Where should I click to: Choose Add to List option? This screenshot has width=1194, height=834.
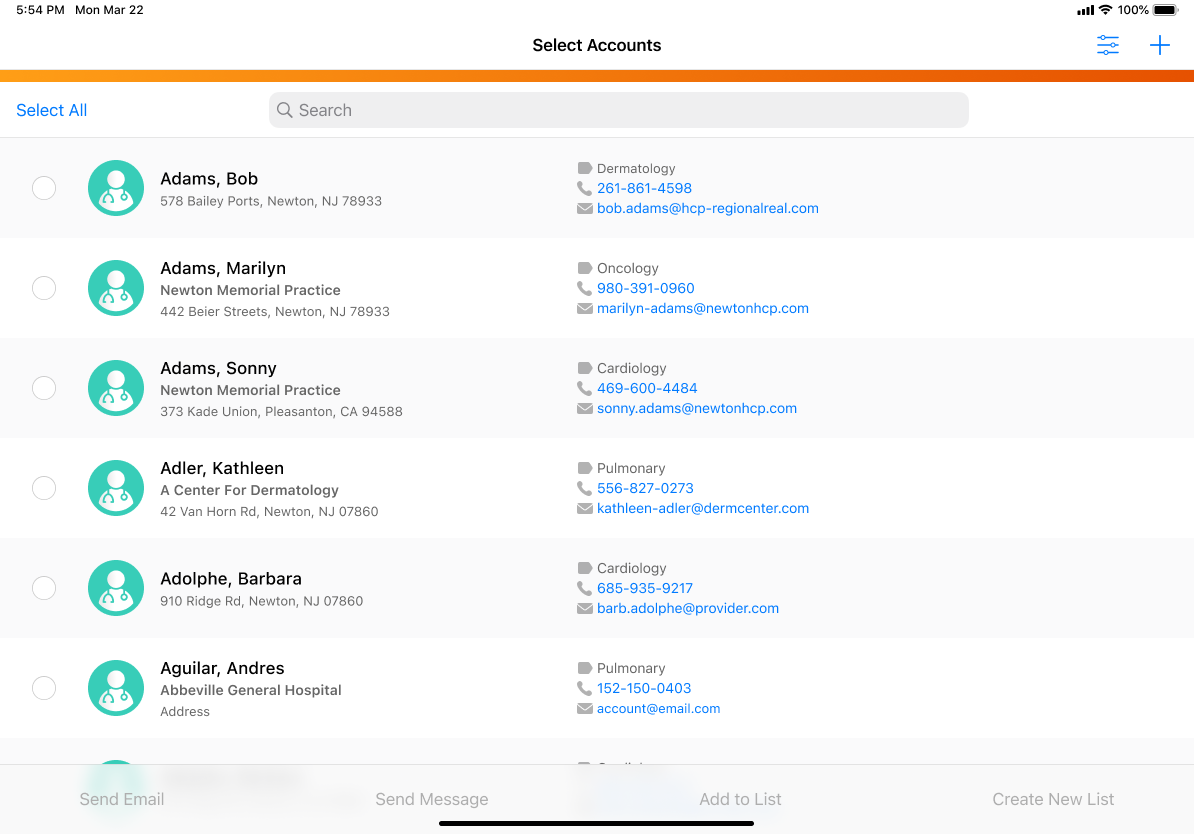[x=740, y=799]
